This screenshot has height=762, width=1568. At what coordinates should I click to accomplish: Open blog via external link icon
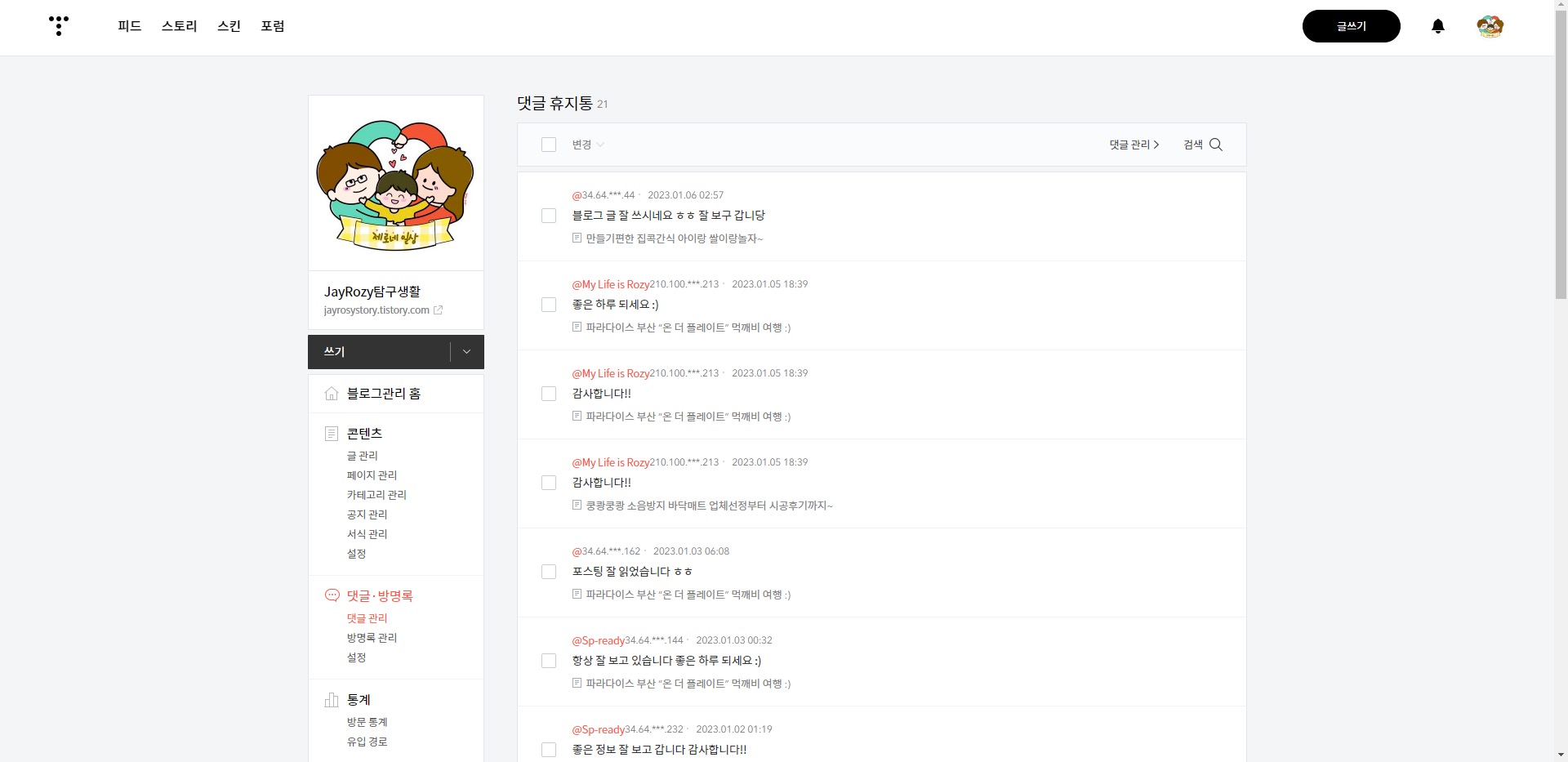(438, 310)
